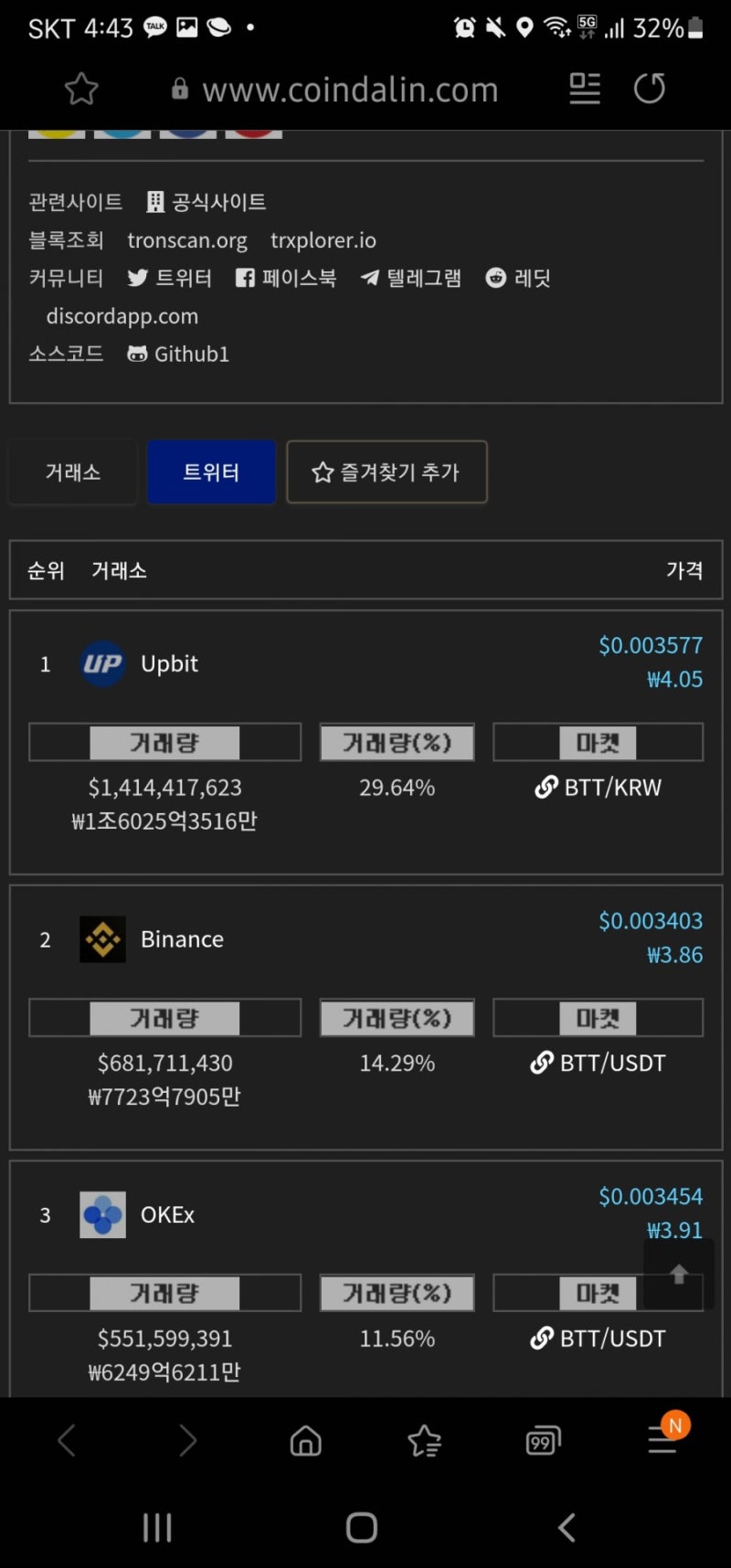This screenshot has width=731, height=1568.
Task: Tap the browser refresh icon
Action: [650, 89]
